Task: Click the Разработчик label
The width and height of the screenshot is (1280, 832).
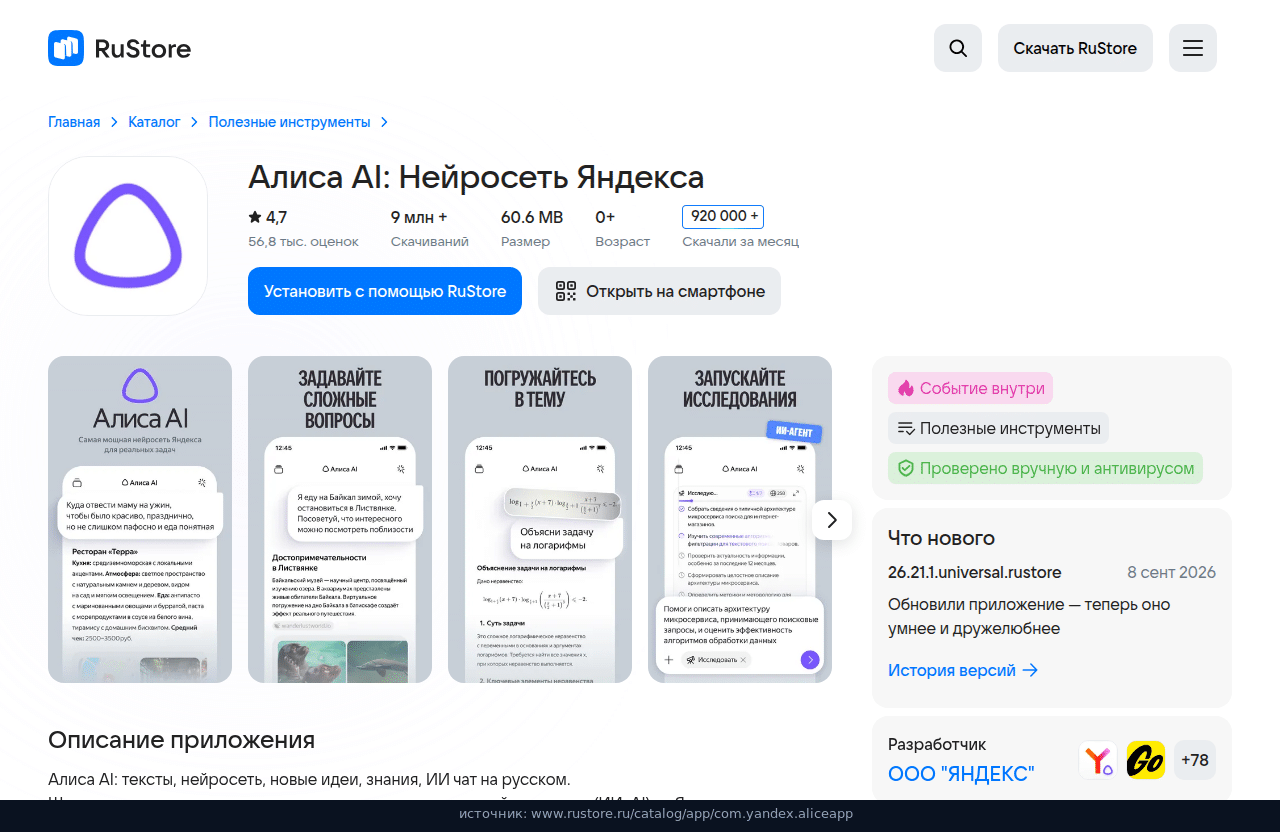Action: tap(937, 745)
